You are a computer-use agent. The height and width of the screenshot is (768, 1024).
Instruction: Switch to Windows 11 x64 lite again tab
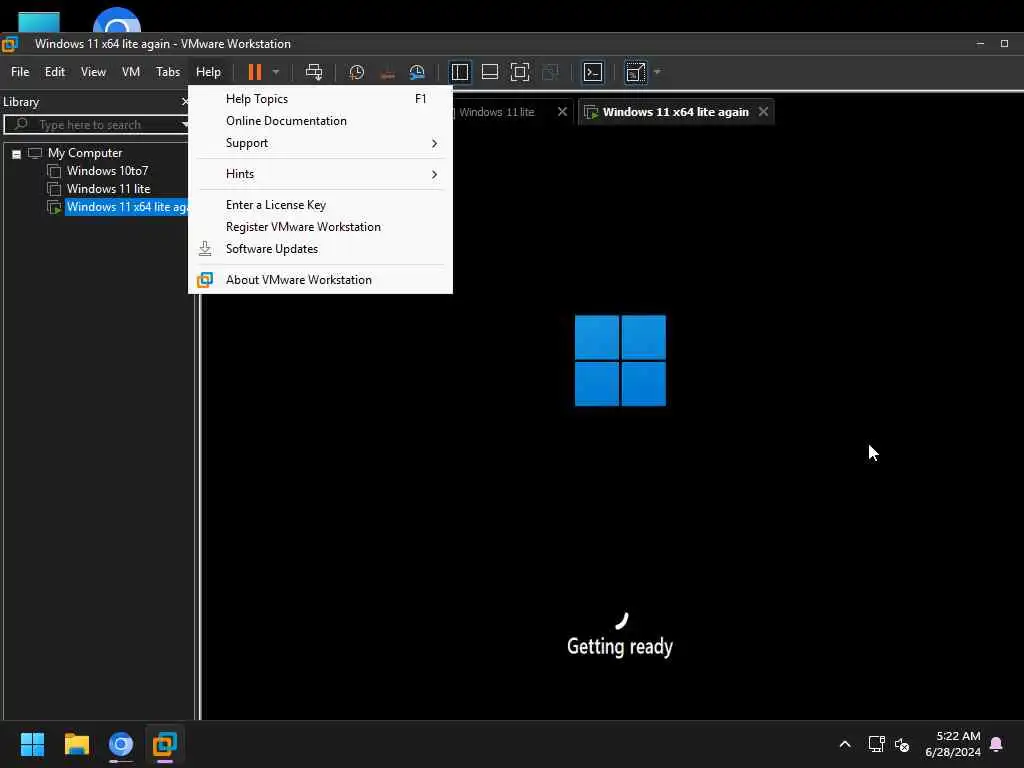[675, 112]
